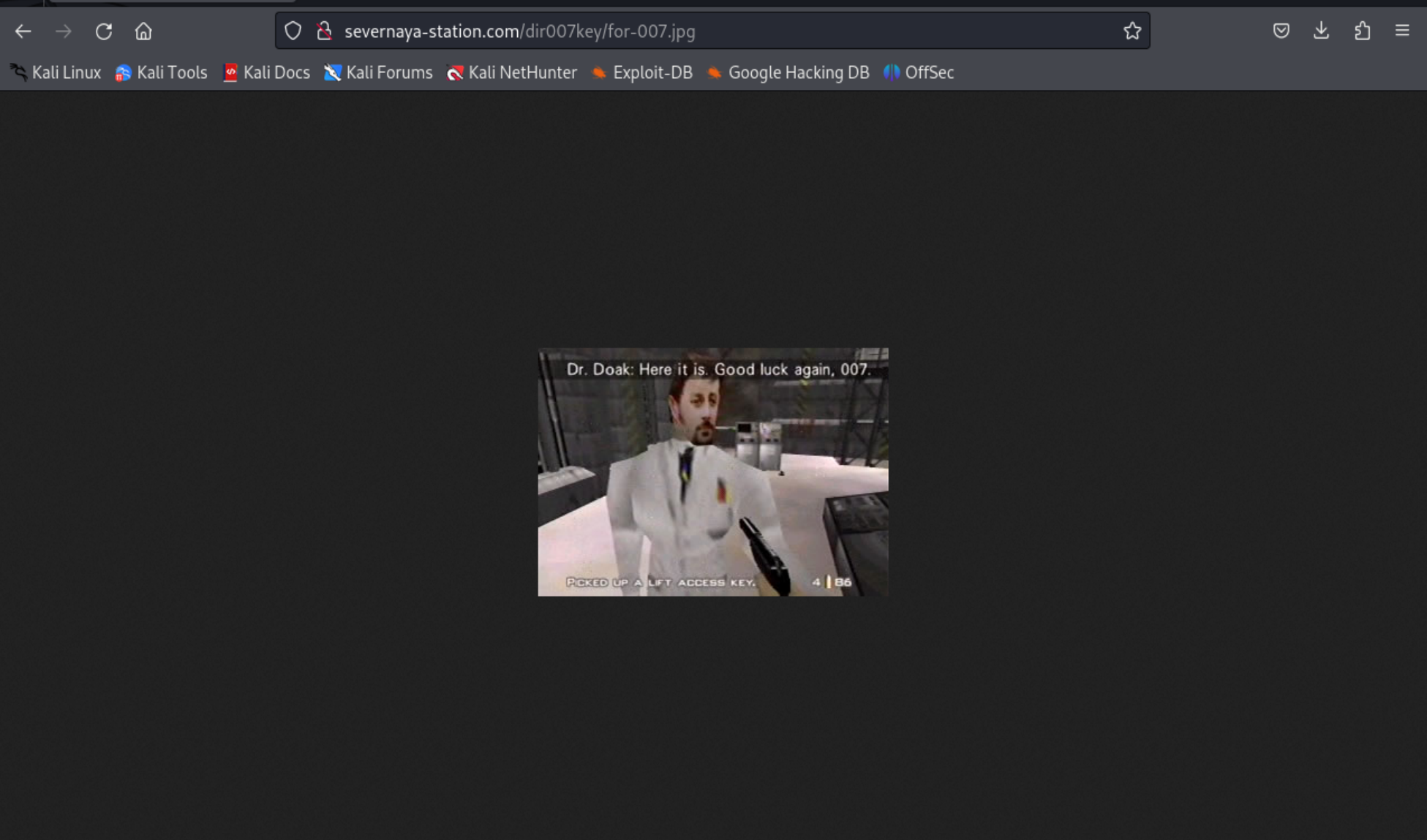Open Kali Forums bookmark
The width and height of the screenshot is (1427, 840).
coord(379,72)
